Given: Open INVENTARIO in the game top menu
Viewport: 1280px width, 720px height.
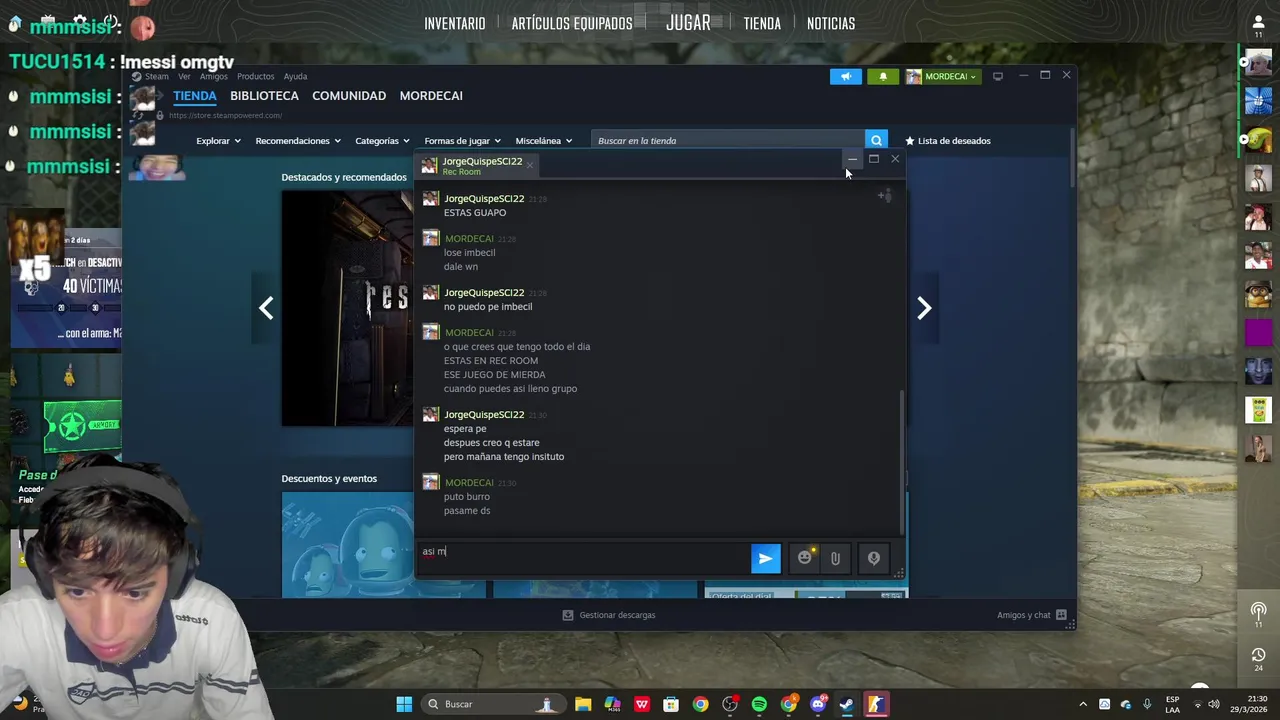Looking at the screenshot, I should [455, 23].
